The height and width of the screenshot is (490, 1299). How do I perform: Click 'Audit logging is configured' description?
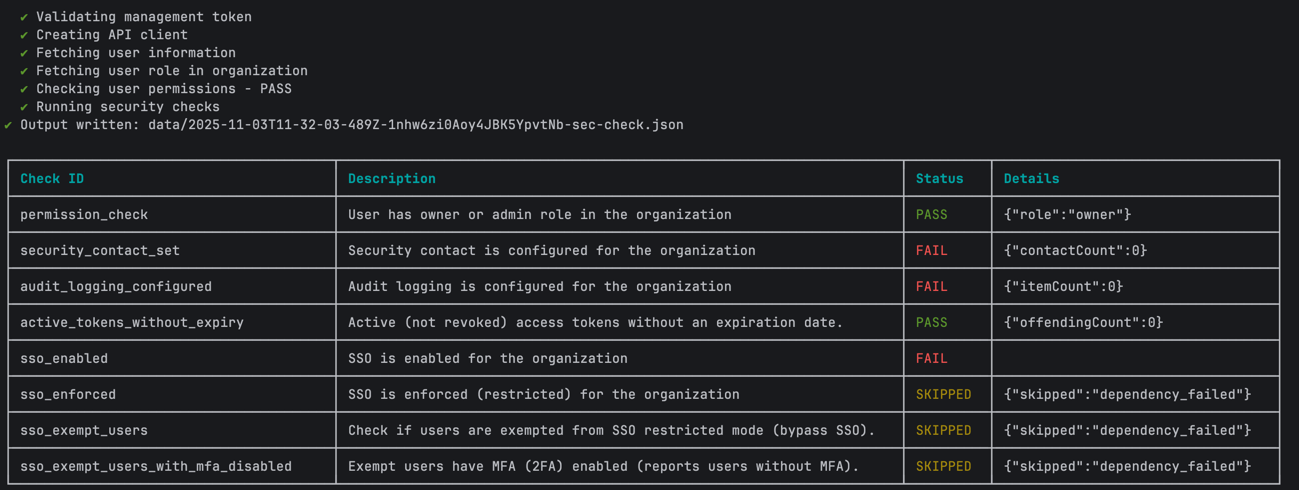coord(540,287)
